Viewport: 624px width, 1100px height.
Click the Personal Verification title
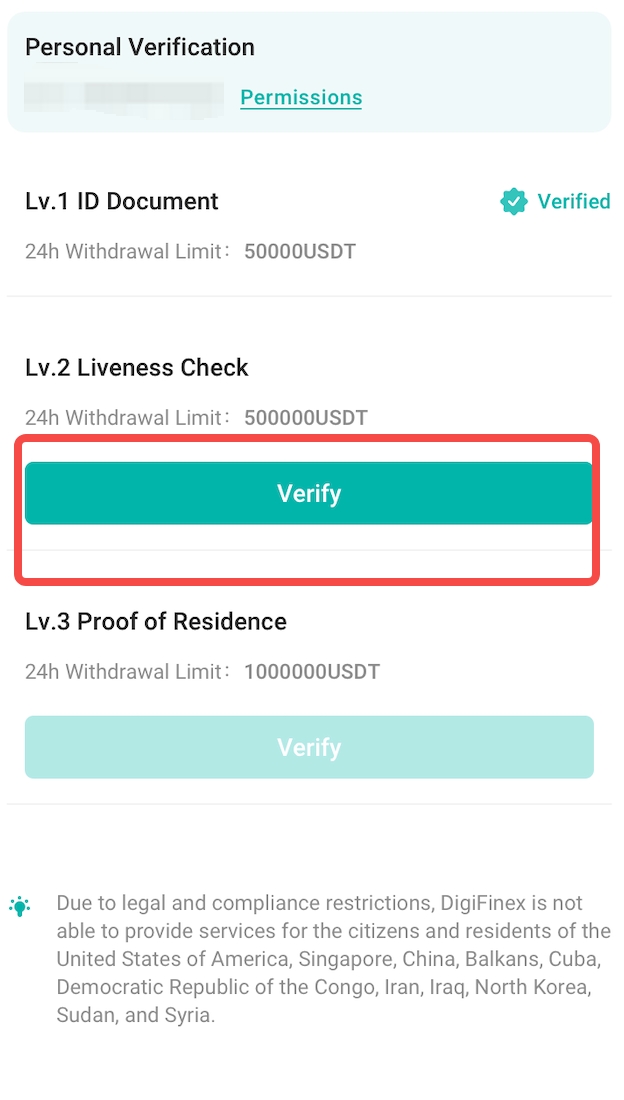click(139, 47)
